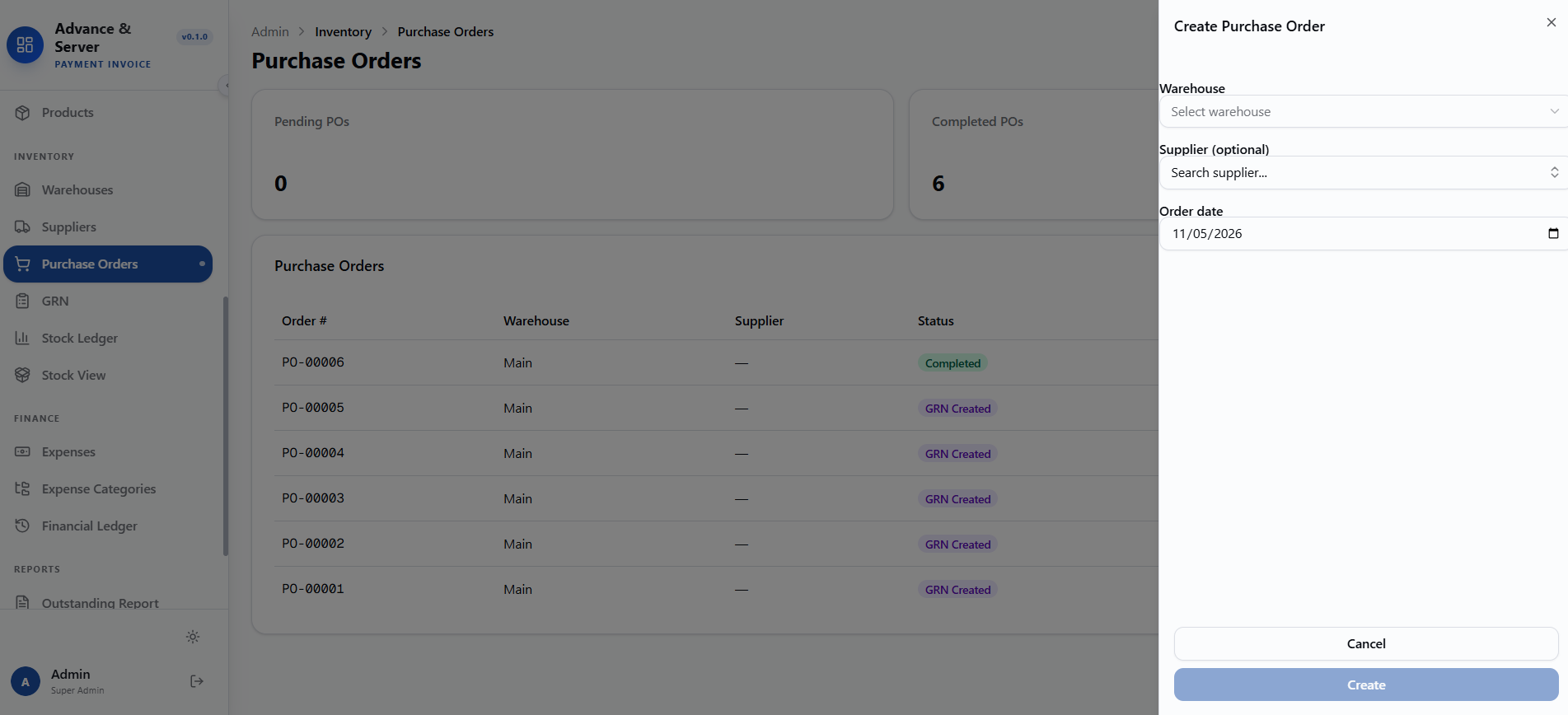This screenshot has width=1568, height=715.
Task: Open Products in the sidebar
Action: 108,113
